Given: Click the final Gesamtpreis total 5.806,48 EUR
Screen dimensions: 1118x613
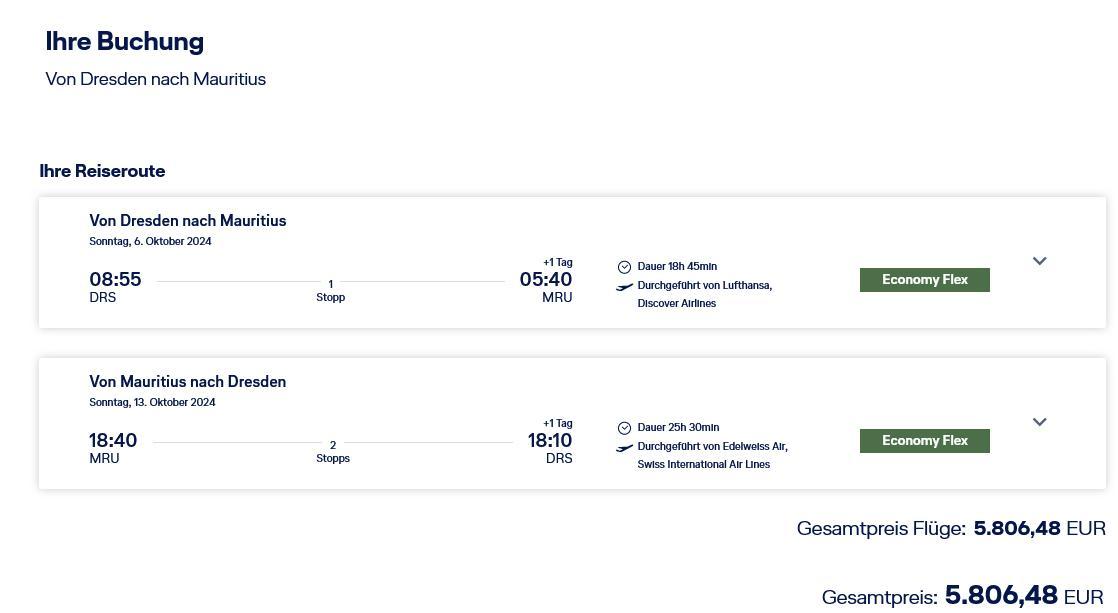Looking at the screenshot, I should 1025,596.
